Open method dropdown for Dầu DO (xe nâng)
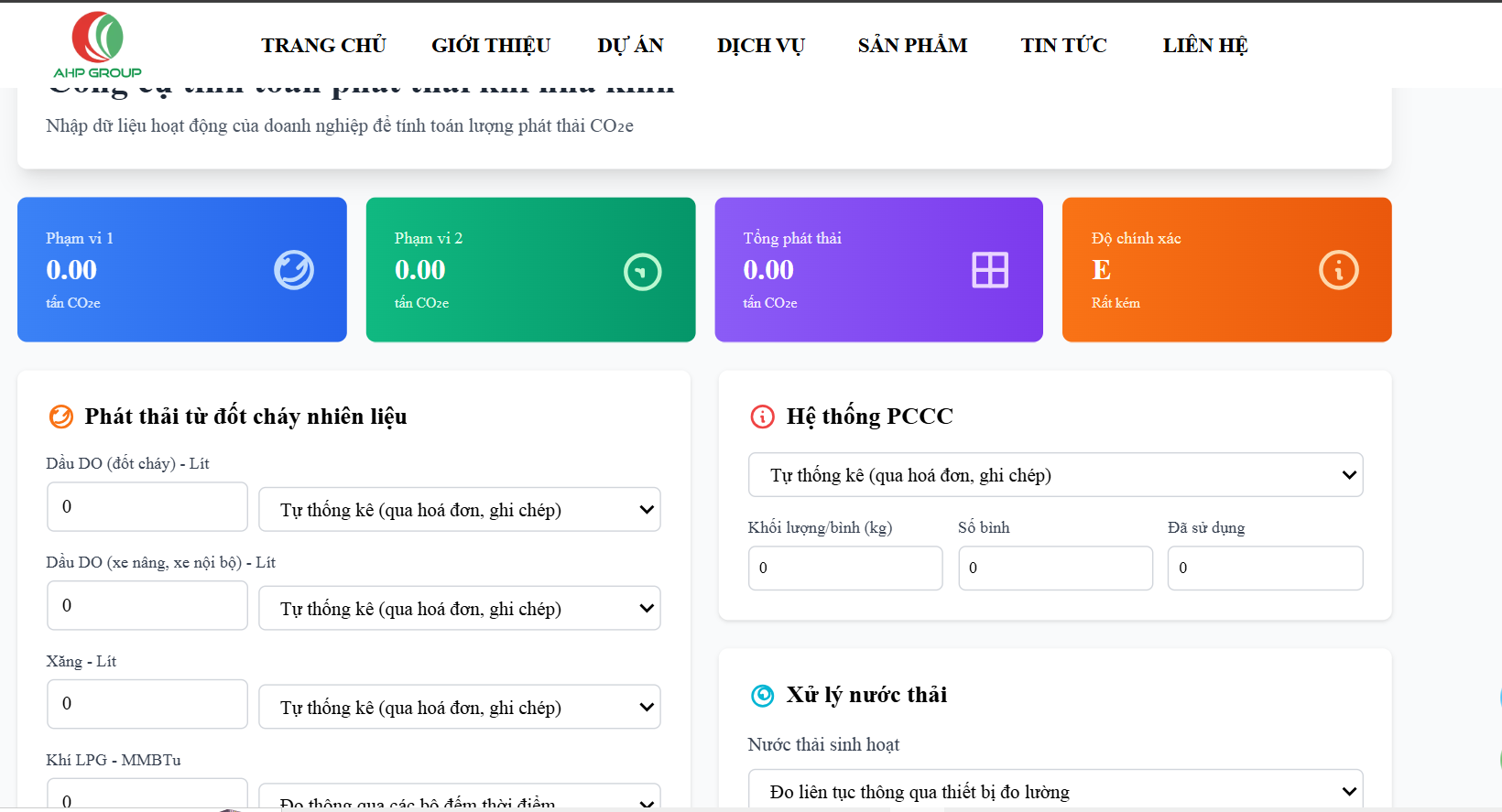Image resolution: width=1502 pixels, height=812 pixels. click(x=460, y=609)
